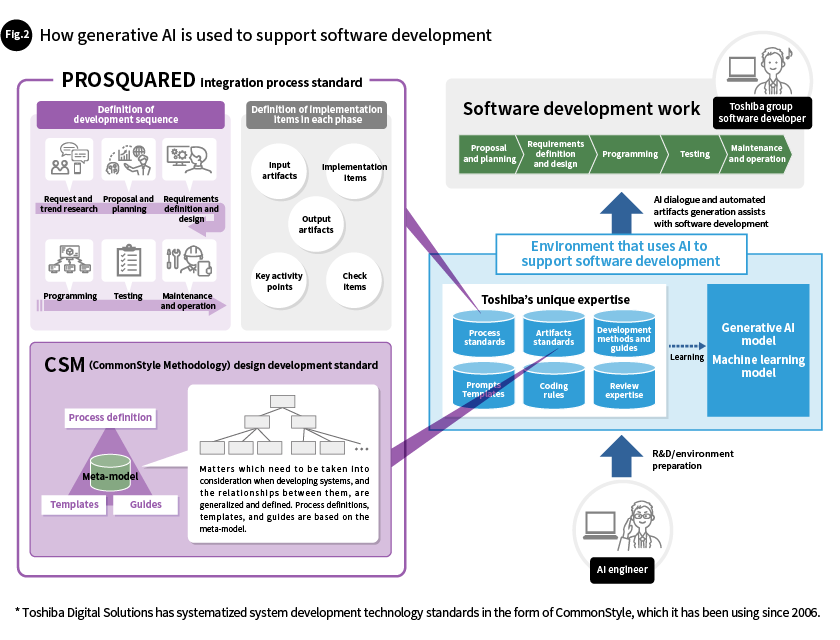The height and width of the screenshot is (640, 840).
Task: Select the black AI engineer label
Action: pyautogui.click(x=622, y=570)
